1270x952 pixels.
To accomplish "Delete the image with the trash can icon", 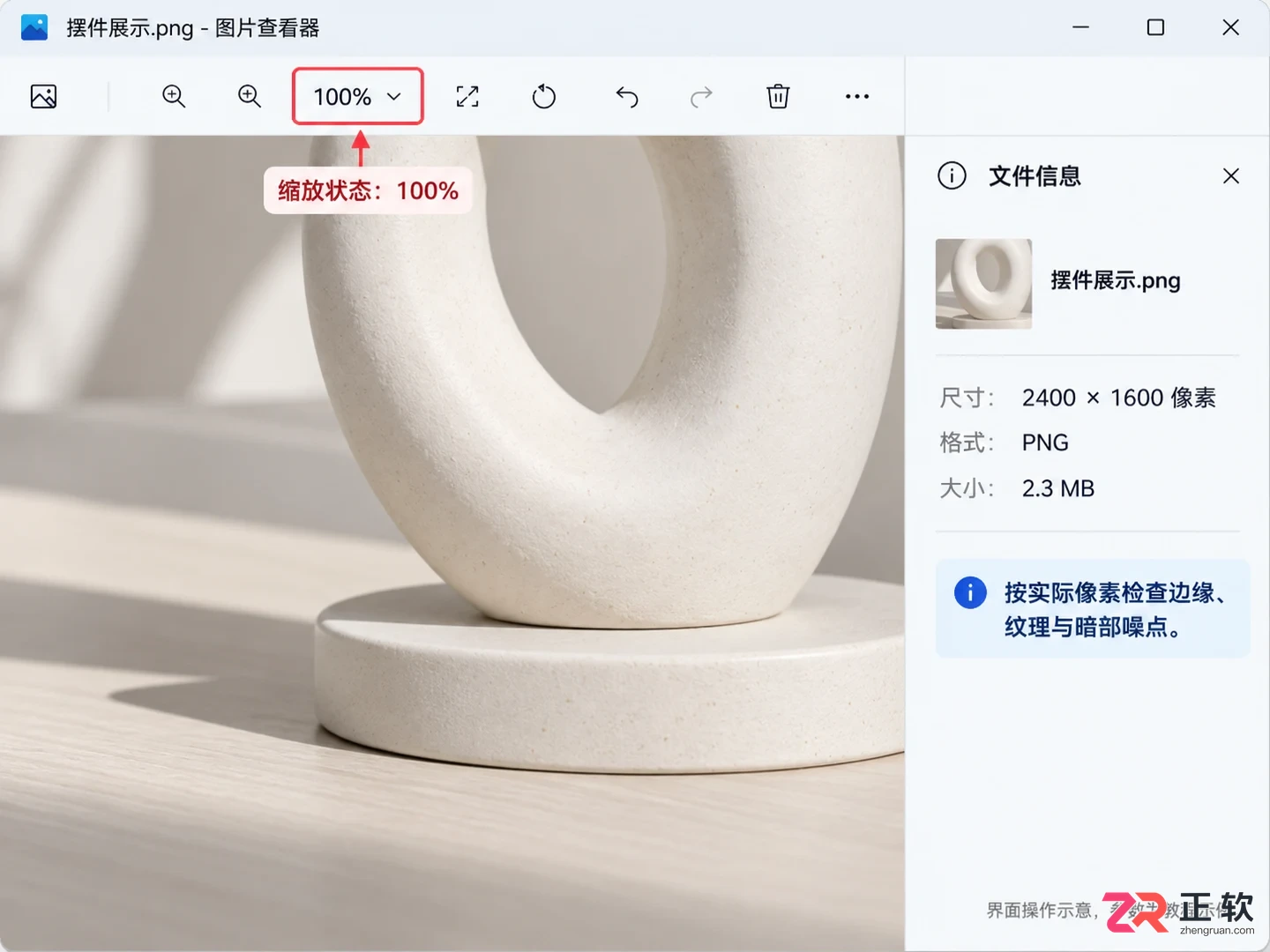I will (778, 96).
